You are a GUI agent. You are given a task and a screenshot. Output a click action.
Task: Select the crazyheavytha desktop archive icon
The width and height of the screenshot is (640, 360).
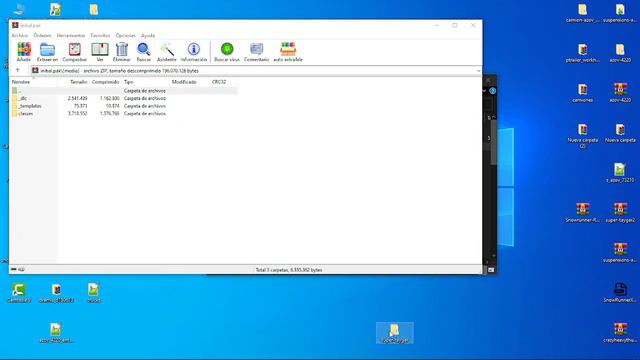click(x=620, y=333)
